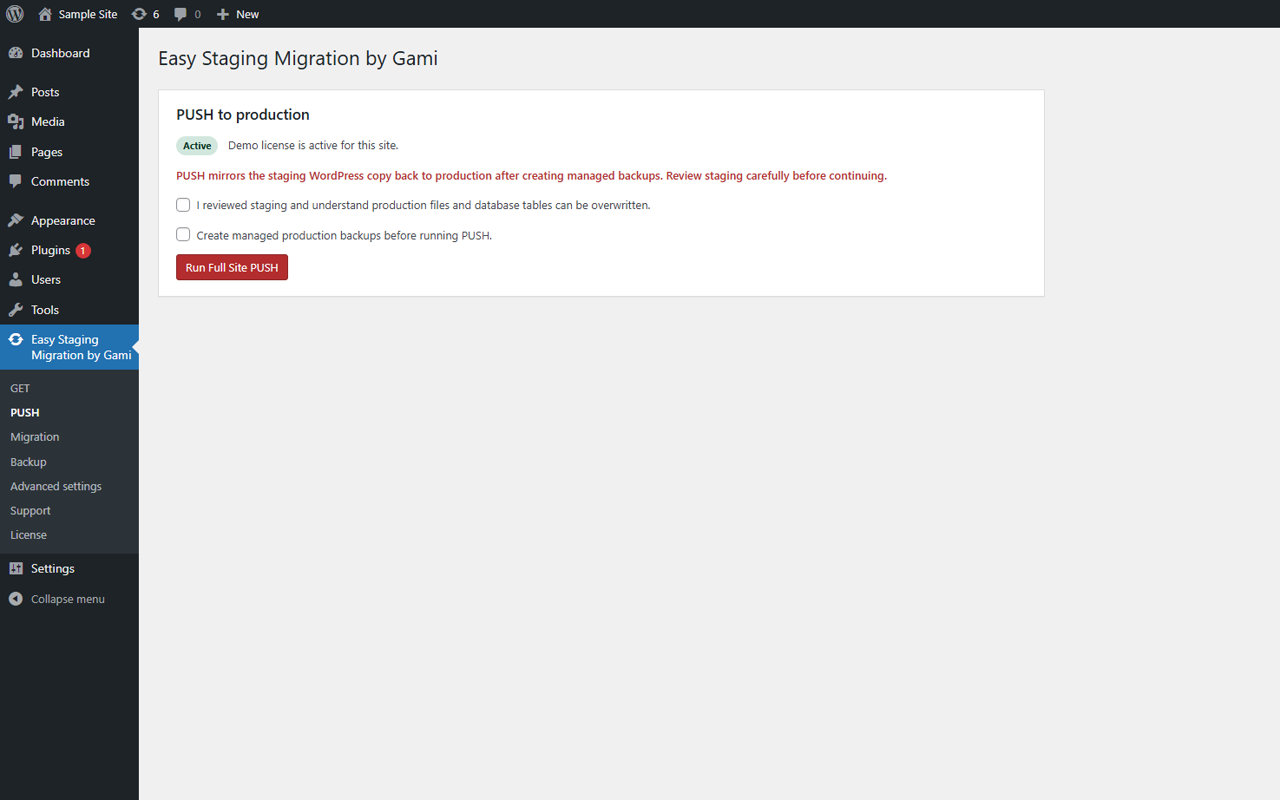1280x800 pixels.
Task: Click the Plugins plug icon
Action: [16, 250]
